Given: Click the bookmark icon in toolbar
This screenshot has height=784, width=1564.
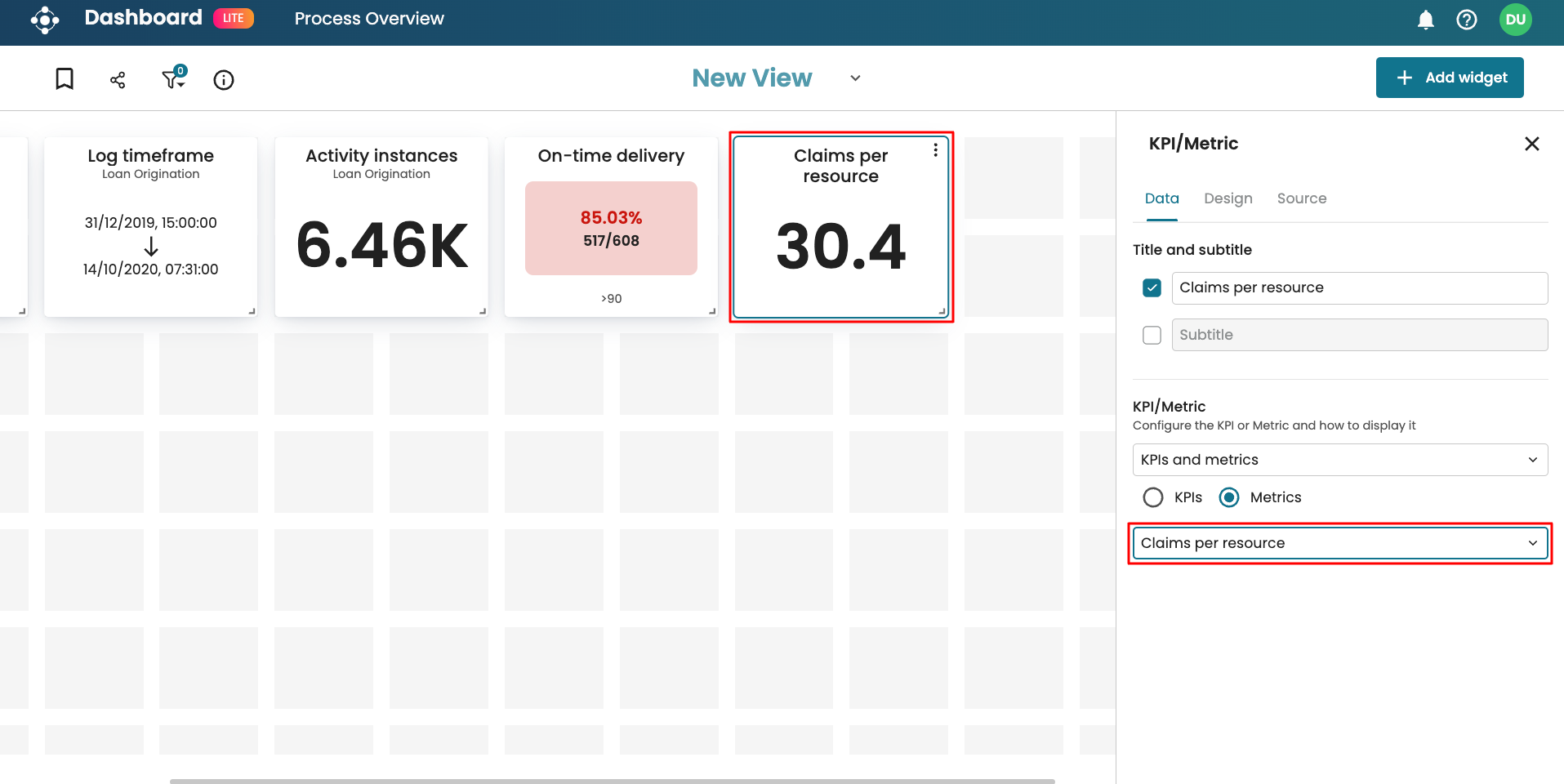Looking at the screenshot, I should pyautogui.click(x=65, y=79).
